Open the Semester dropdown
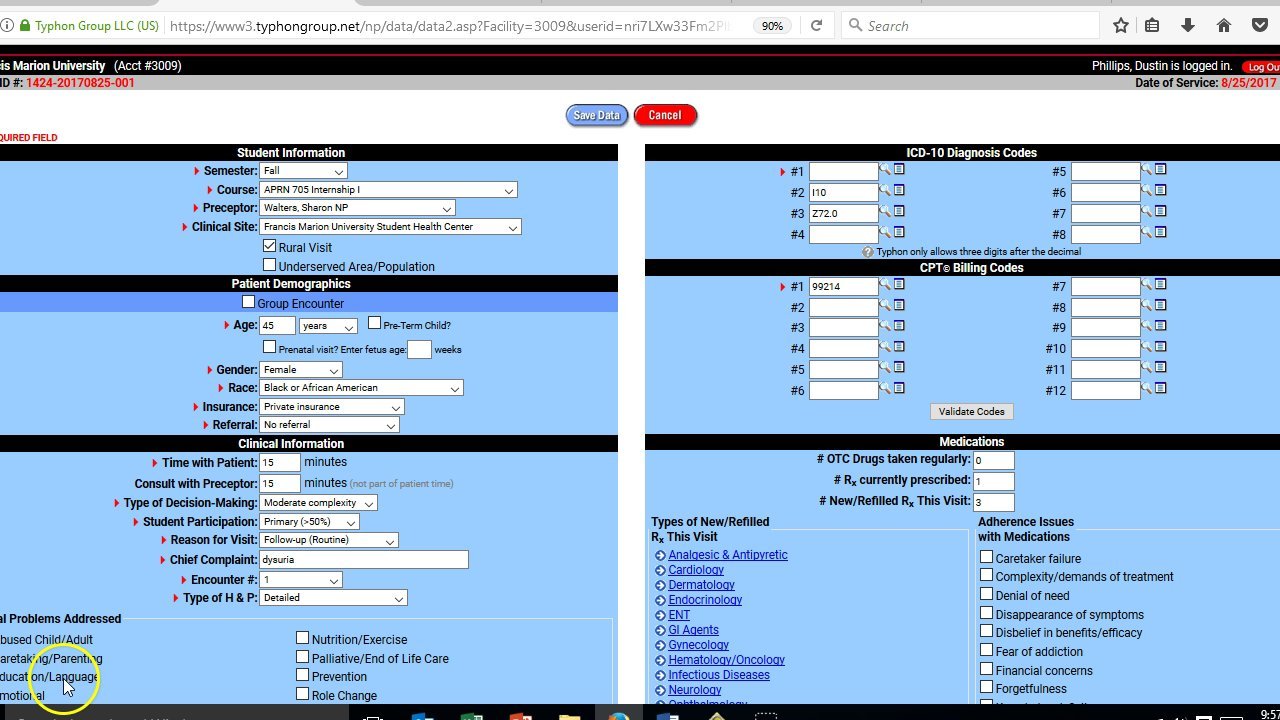This screenshot has width=1280, height=720. 303,171
